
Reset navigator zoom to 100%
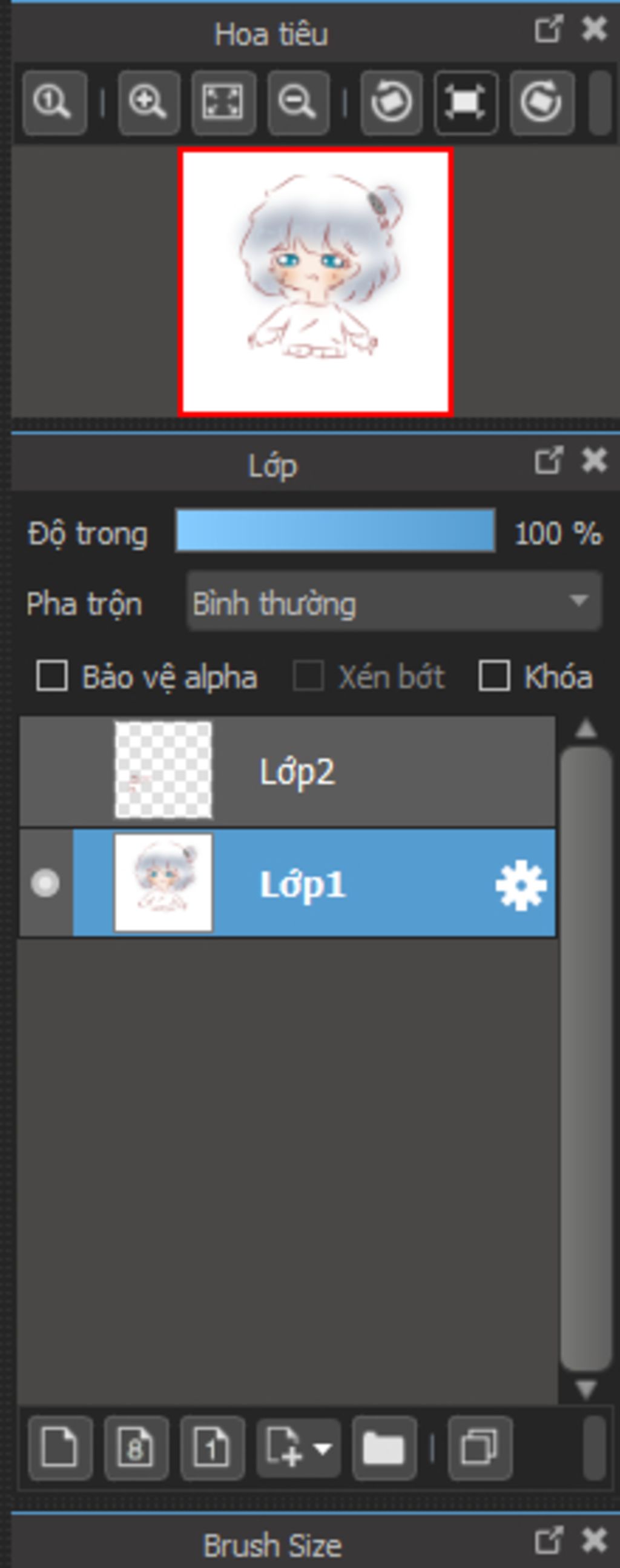(x=54, y=102)
